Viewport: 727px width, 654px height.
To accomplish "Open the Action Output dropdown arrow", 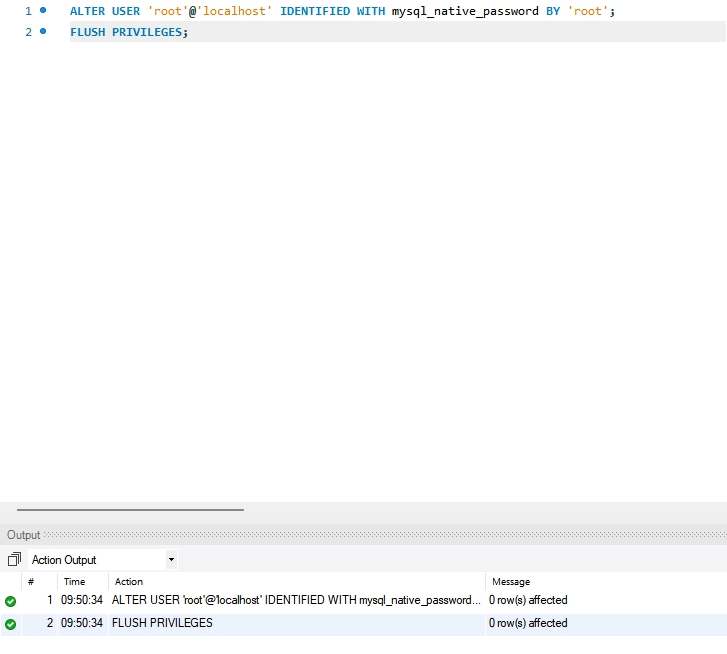I will pos(171,560).
